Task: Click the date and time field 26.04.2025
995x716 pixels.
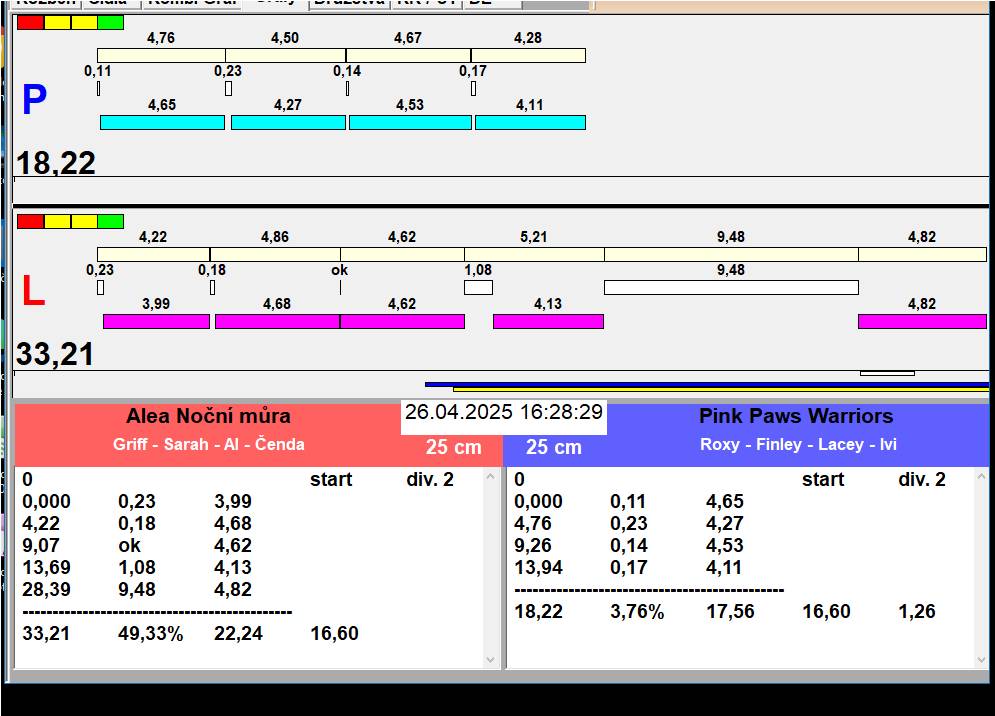Action: 504,413
